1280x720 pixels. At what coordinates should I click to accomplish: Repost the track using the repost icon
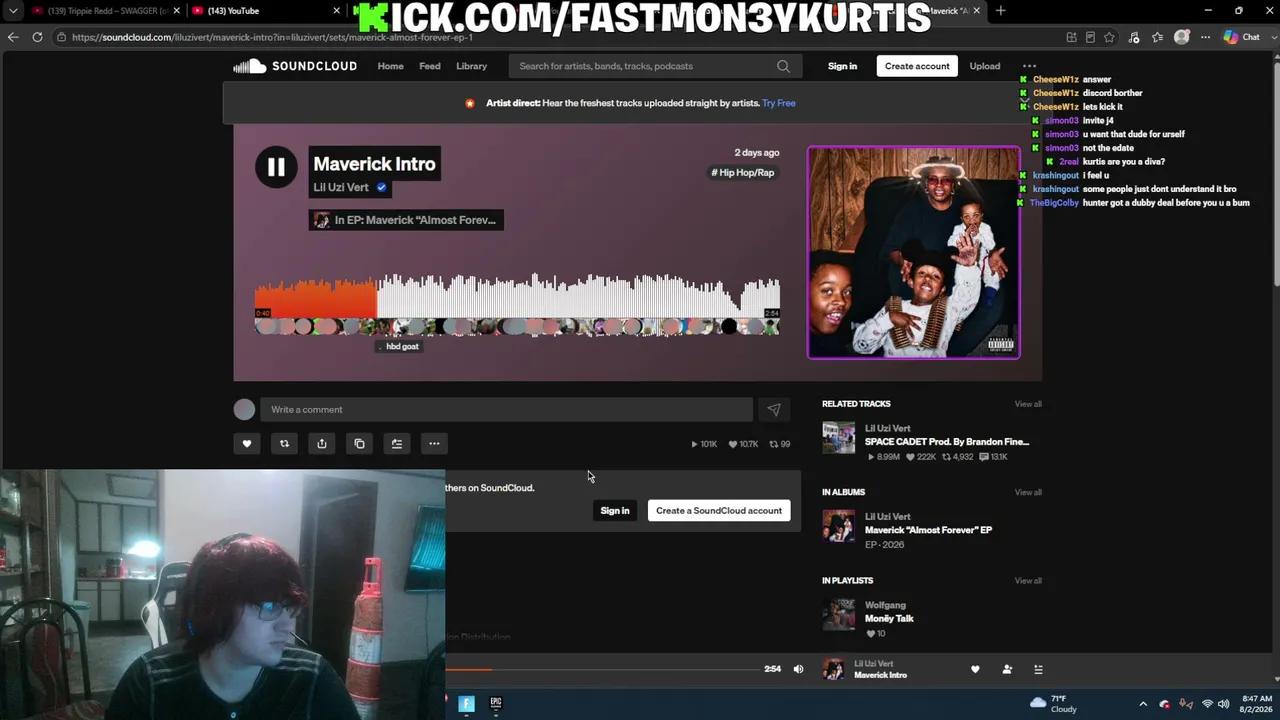coord(284,444)
